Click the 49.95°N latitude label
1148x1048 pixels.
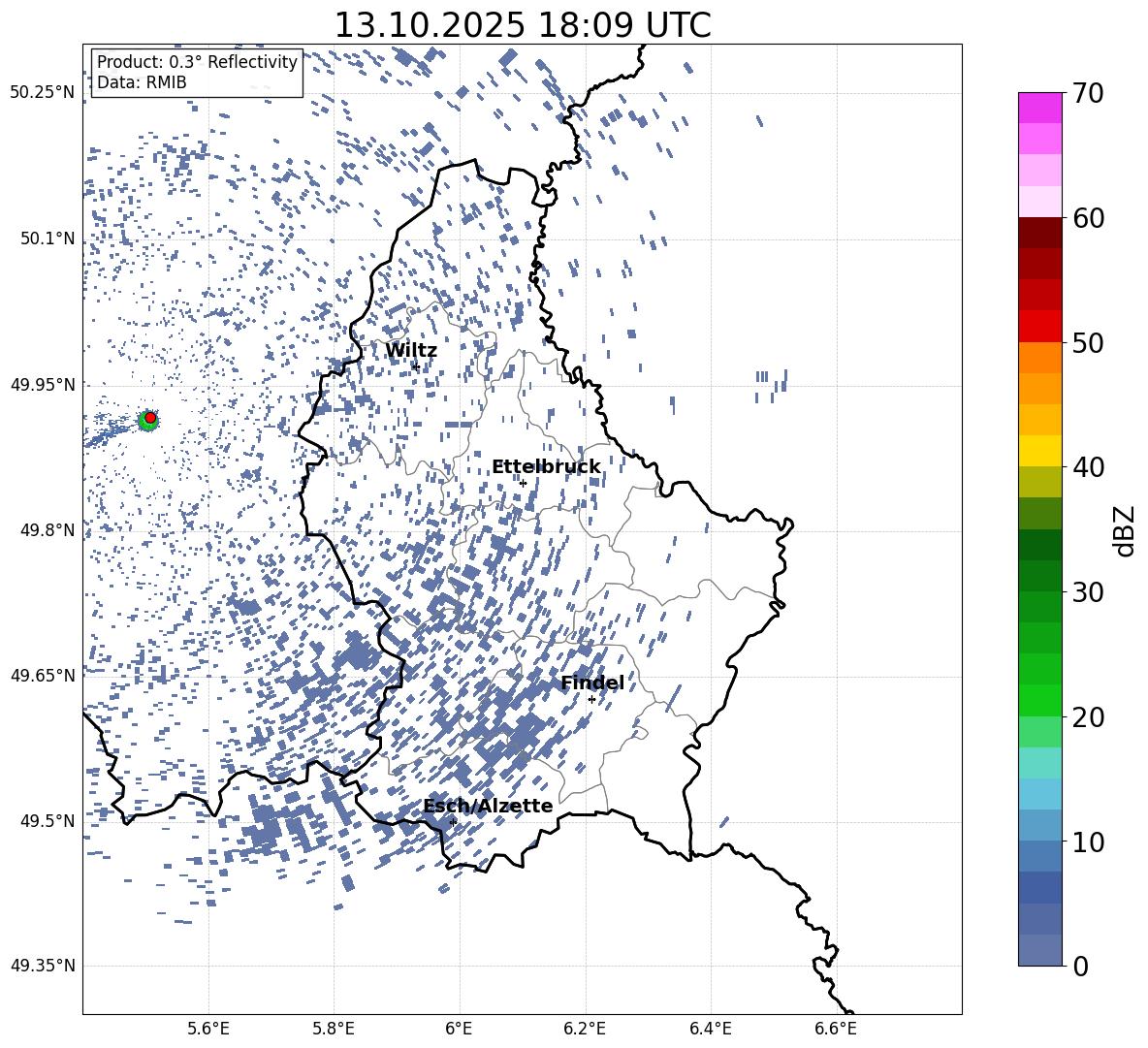coord(43,384)
